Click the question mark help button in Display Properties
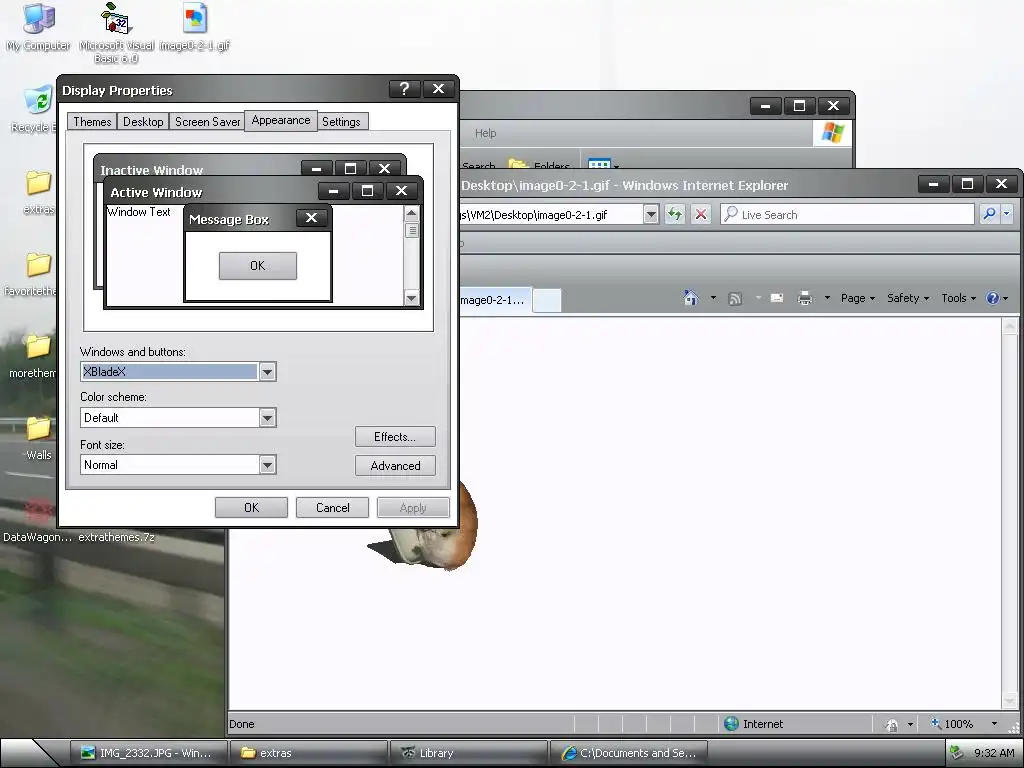 pos(404,89)
